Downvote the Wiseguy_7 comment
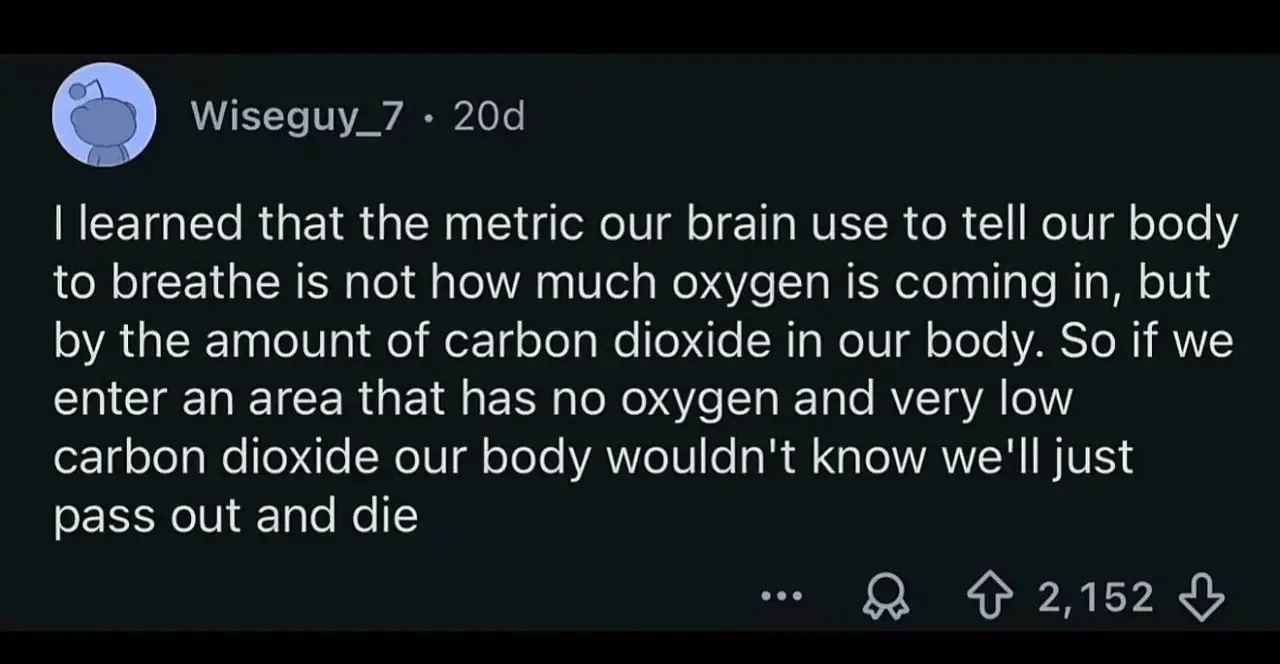Screen dimensions: 1280x664 1203,597
